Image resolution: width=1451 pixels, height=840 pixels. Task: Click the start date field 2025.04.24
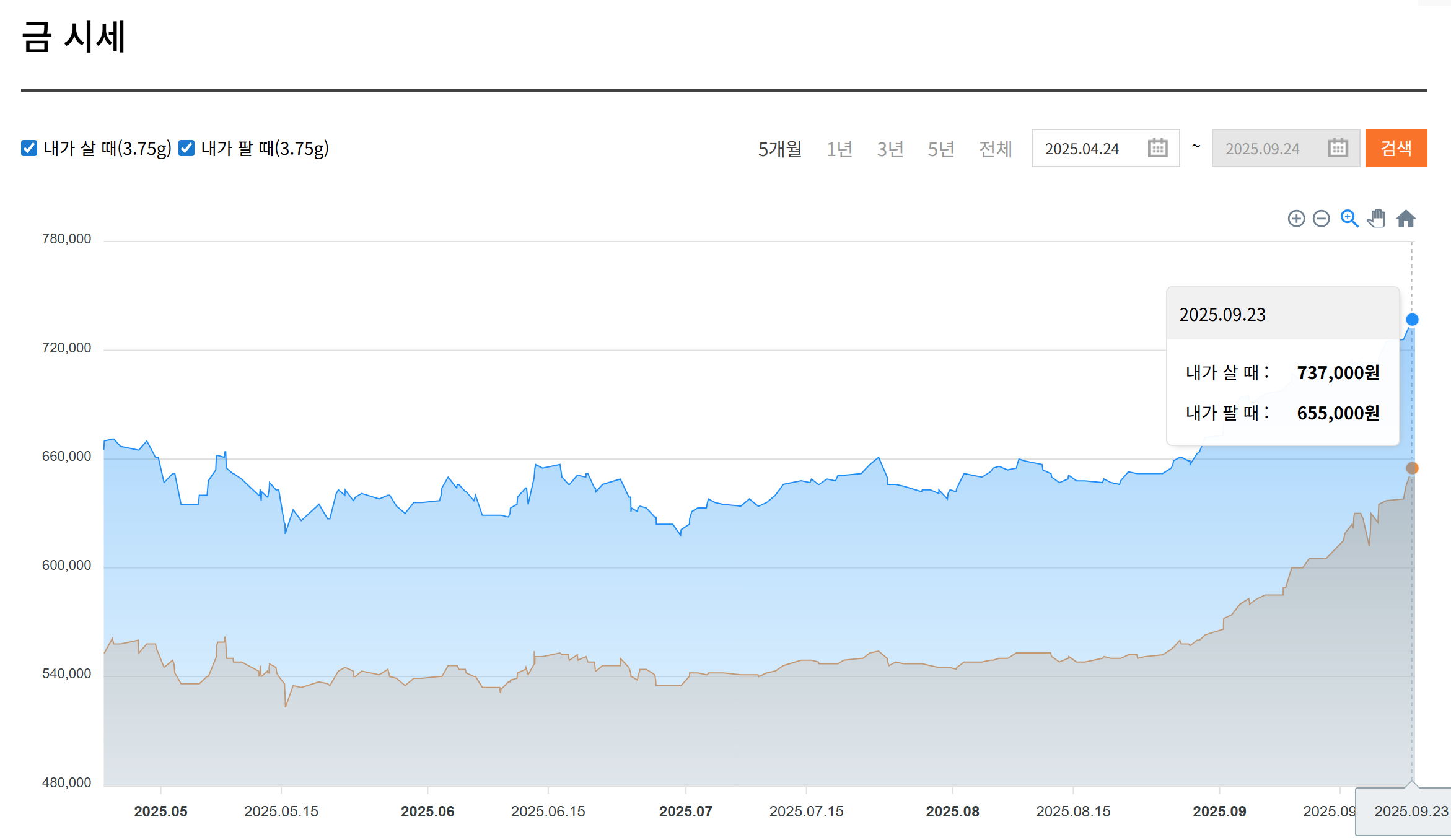(1082, 149)
